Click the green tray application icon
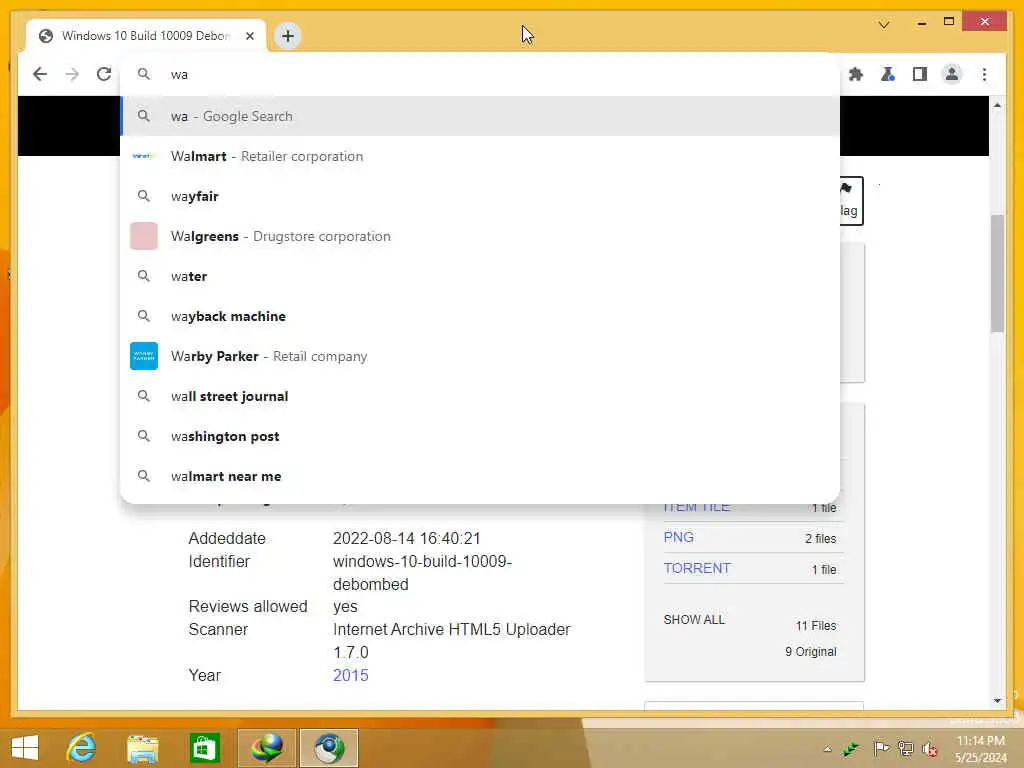Image resolution: width=1024 pixels, height=768 pixels. 851,749
